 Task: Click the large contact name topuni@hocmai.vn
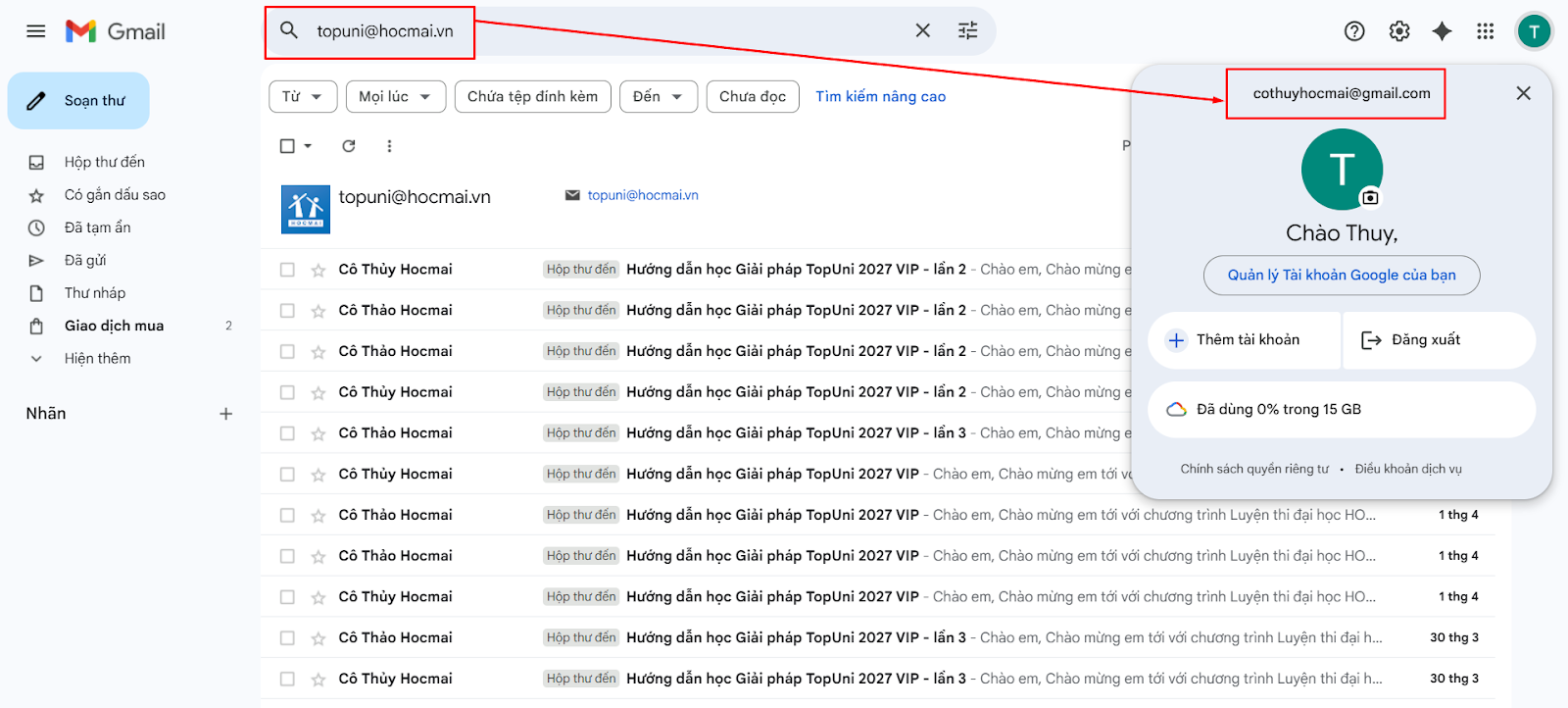415,197
